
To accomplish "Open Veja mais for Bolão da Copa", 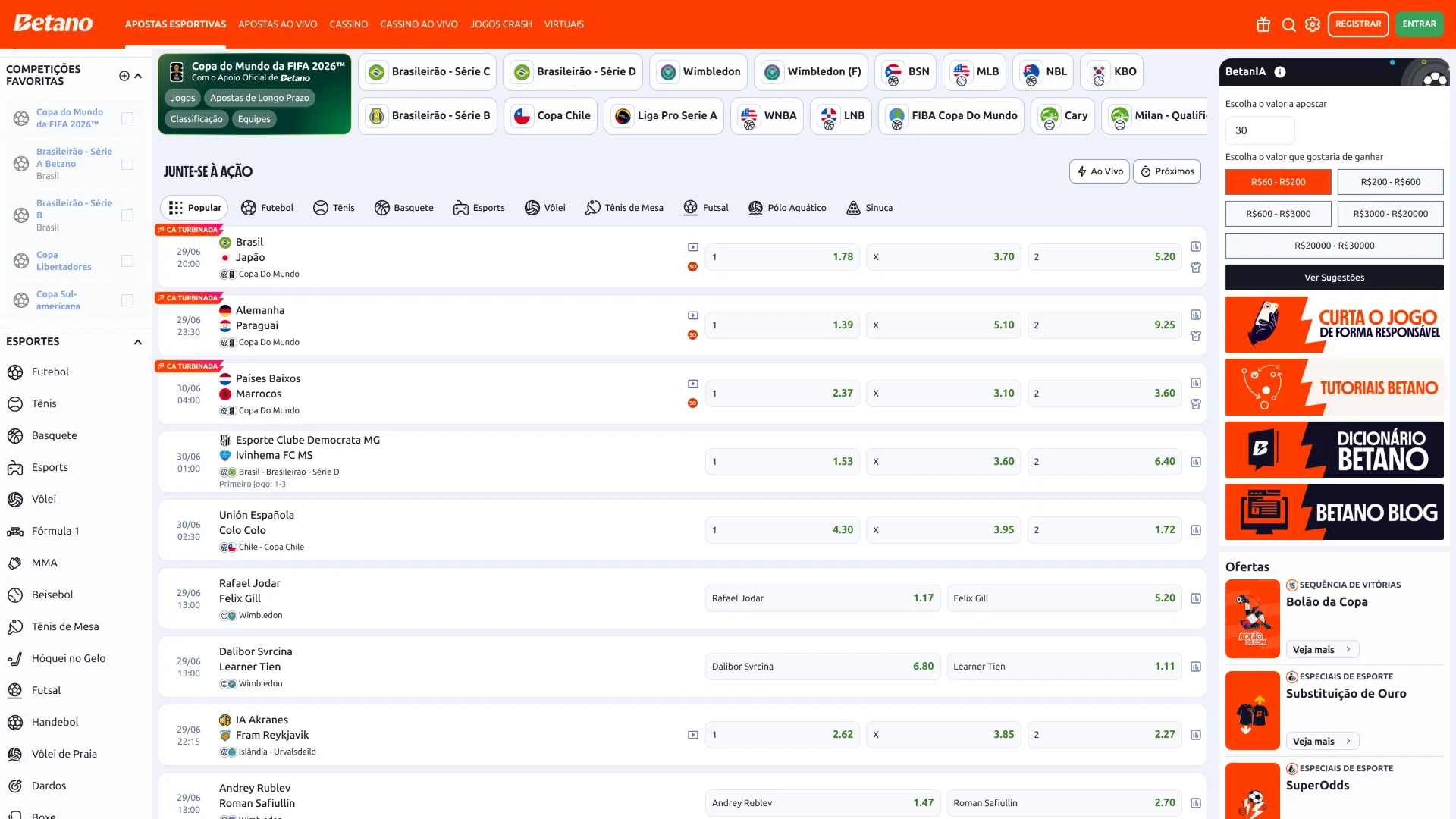I will click(1323, 650).
